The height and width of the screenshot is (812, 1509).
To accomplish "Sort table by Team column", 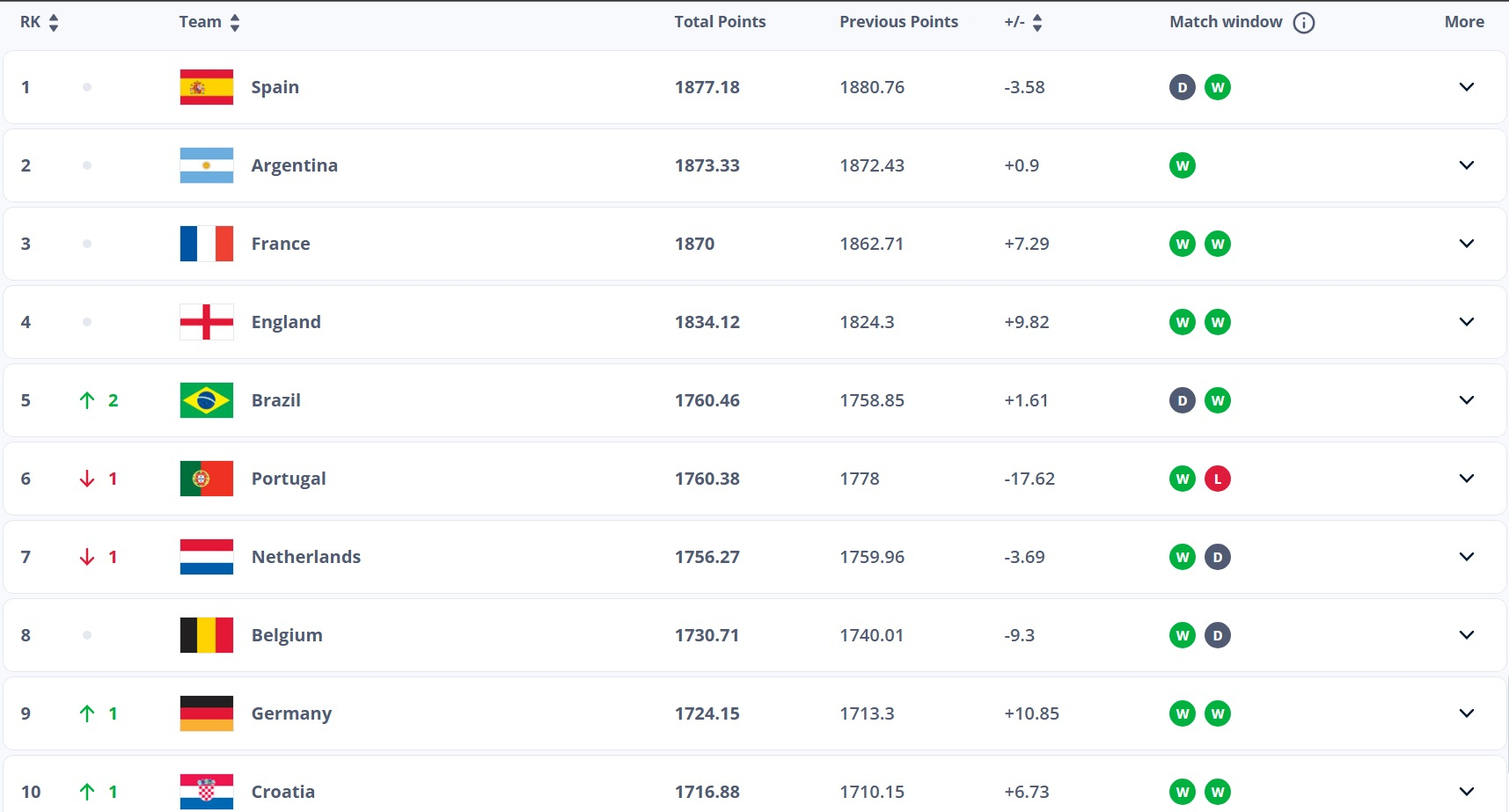I will coord(235,23).
